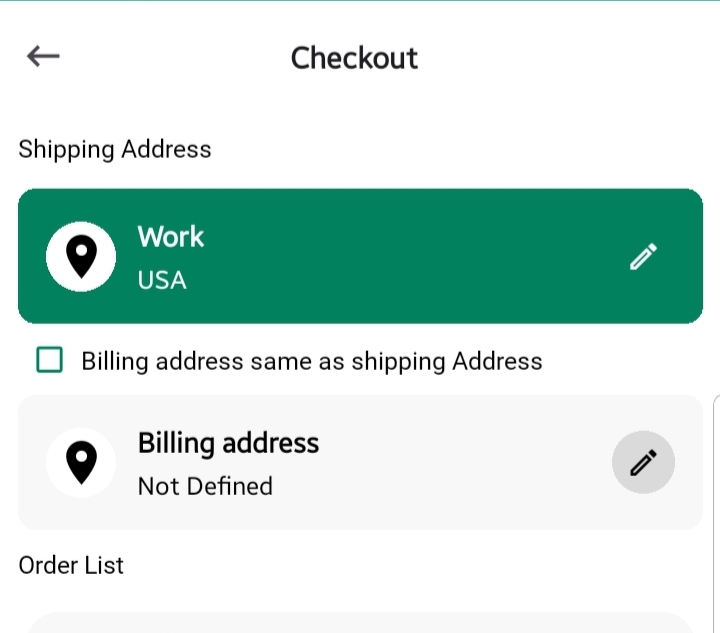Image resolution: width=720 pixels, height=633 pixels.
Task: Click the bold "Billing address" card title
Action: (228, 443)
